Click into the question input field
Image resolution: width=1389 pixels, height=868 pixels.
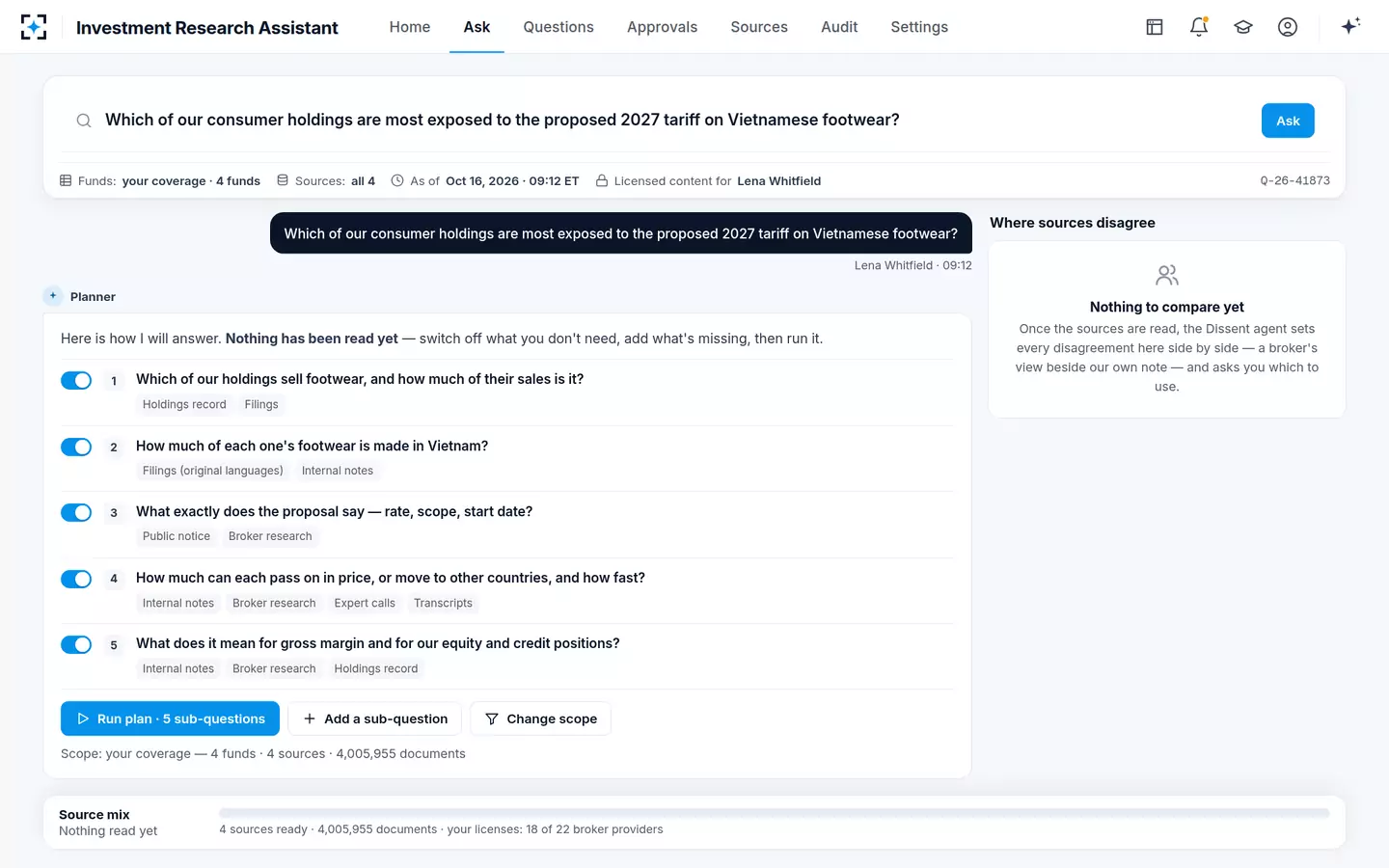pos(675,121)
